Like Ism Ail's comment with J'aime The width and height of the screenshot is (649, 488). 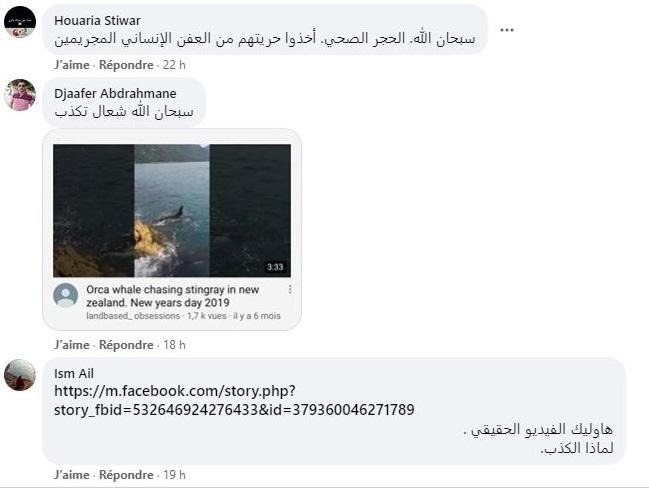click(x=72, y=475)
